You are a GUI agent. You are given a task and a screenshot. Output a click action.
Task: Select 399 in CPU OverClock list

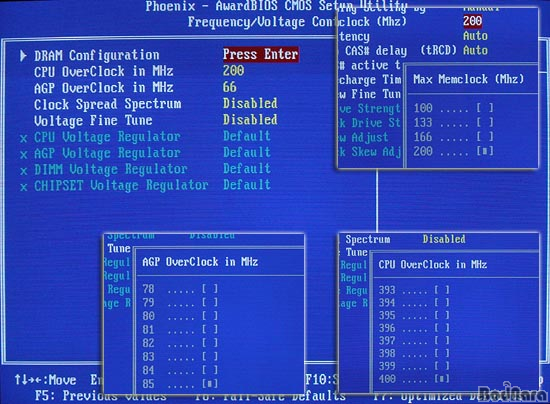tap(414, 366)
